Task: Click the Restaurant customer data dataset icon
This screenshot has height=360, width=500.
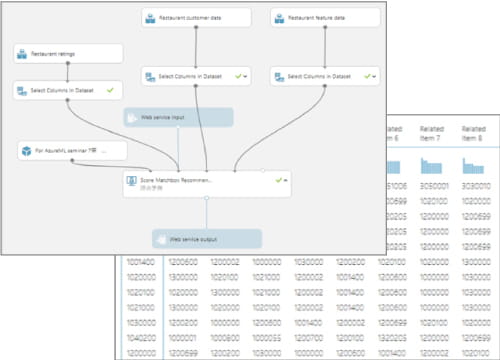Action: click(150, 18)
